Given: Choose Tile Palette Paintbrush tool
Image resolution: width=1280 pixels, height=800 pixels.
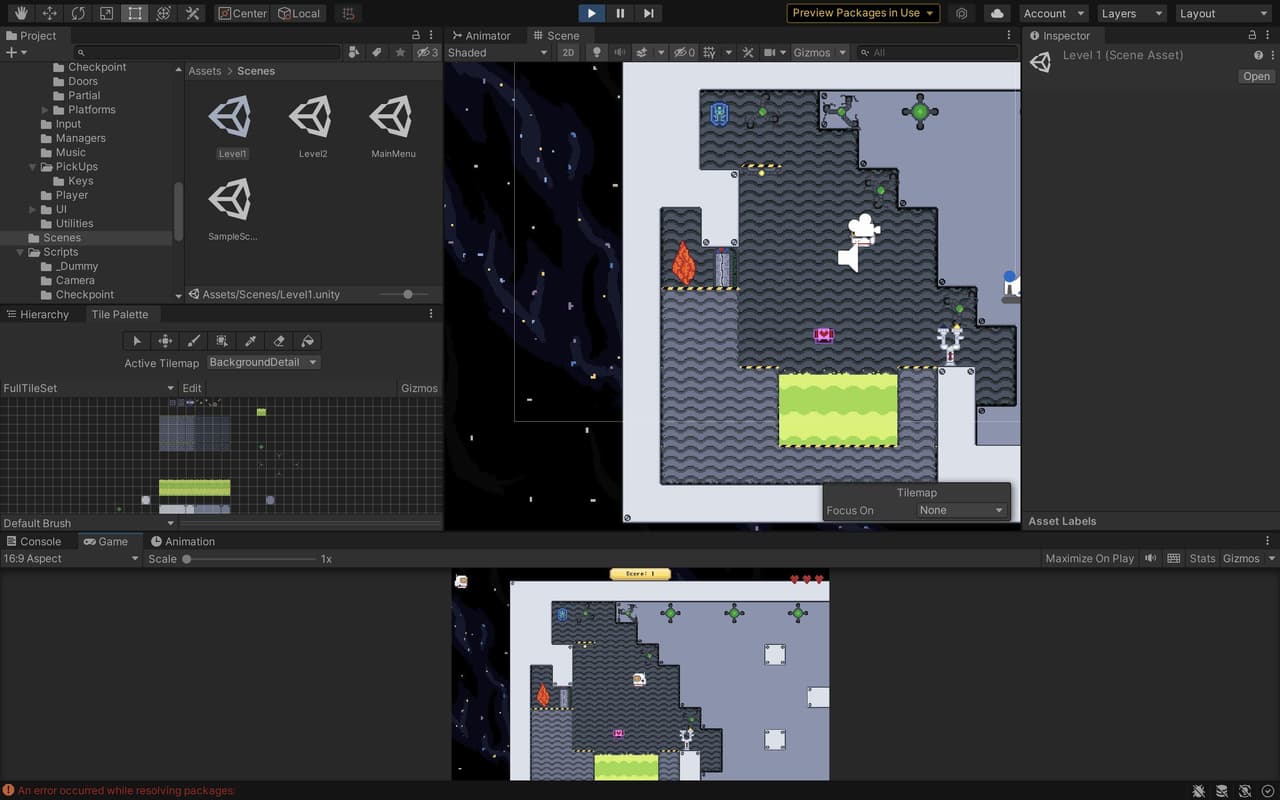Looking at the screenshot, I should [194, 341].
